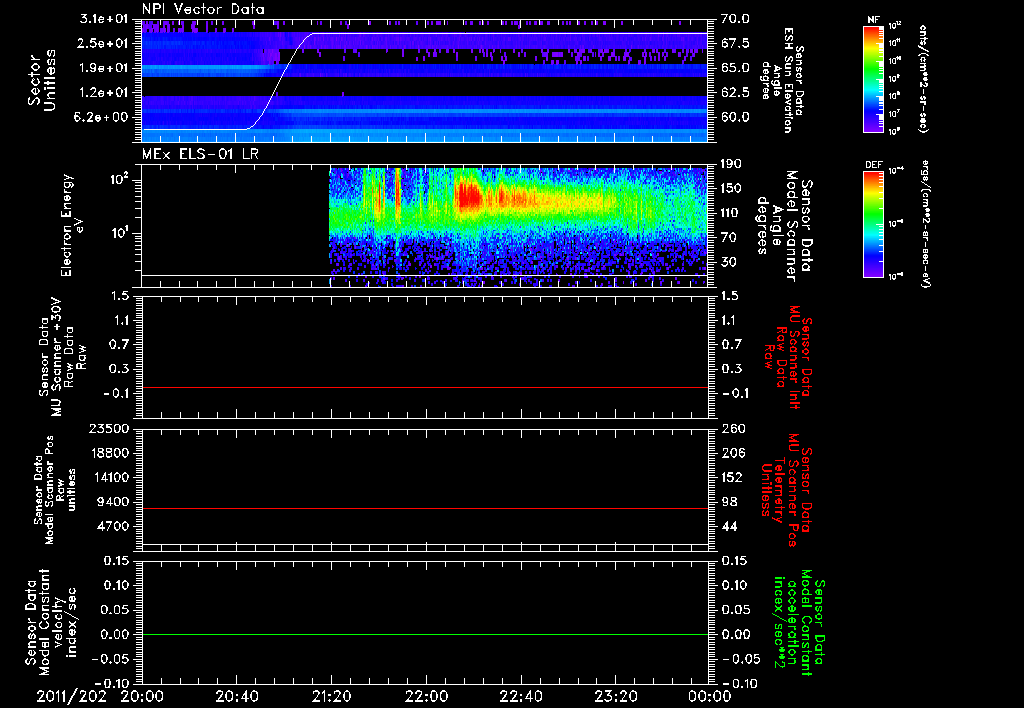
Task: Click the NF flux color bar
Action: tap(873, 78)
